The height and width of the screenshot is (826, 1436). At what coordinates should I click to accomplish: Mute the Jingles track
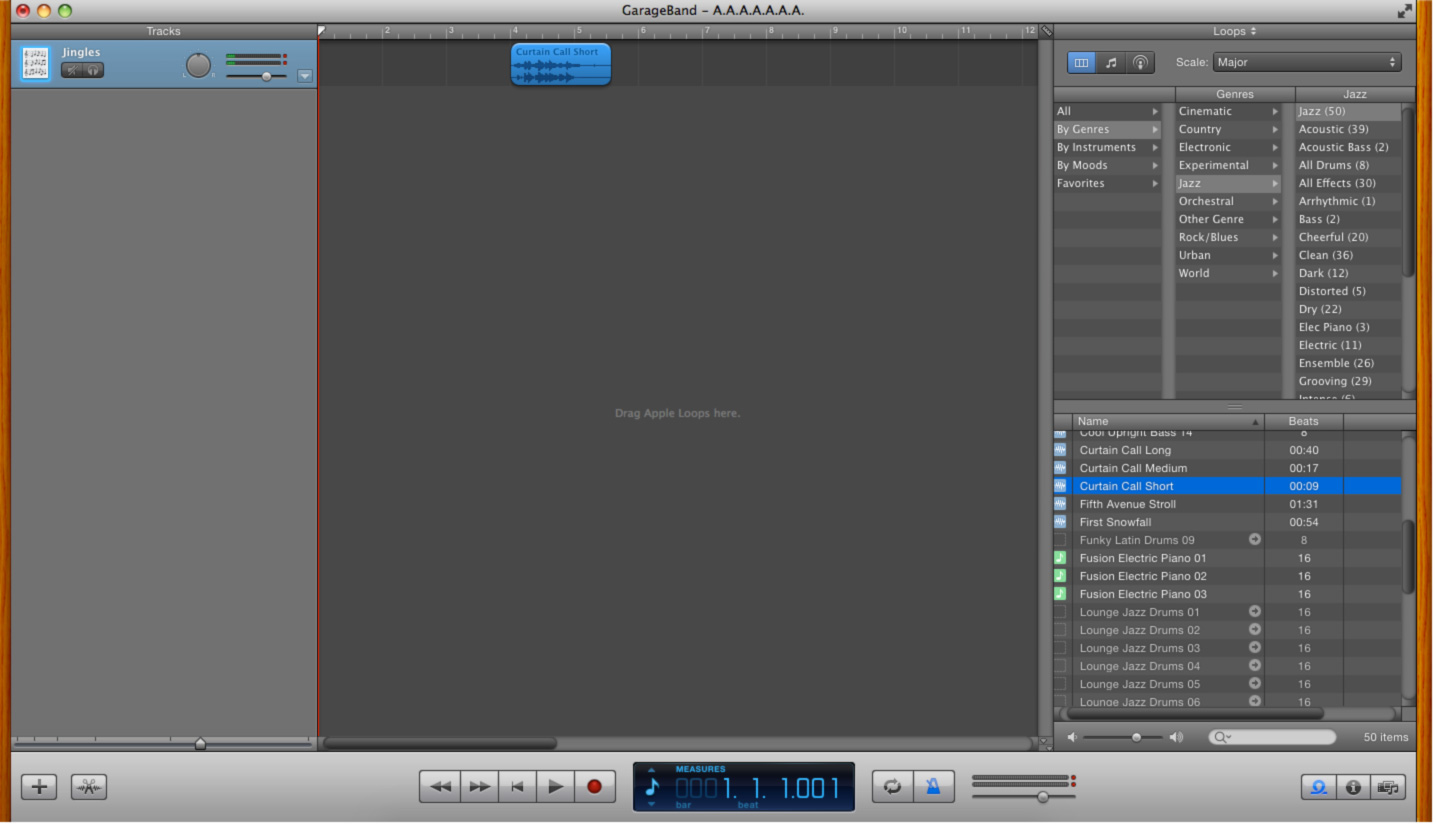(72, 70)
